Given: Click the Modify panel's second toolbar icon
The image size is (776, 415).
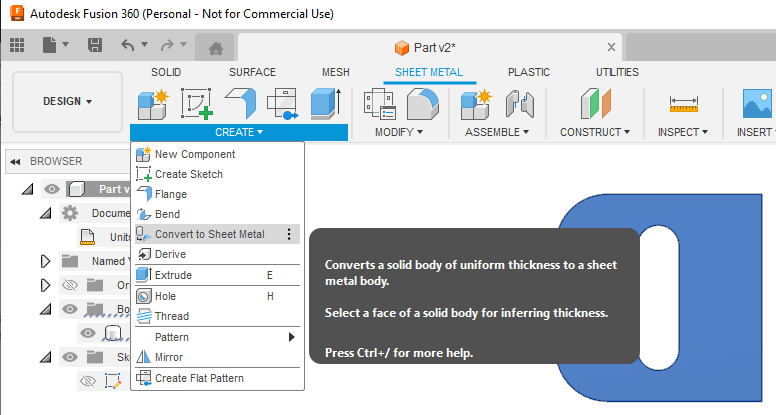Looking at the screenshot, I should click(x=423, y=104).
